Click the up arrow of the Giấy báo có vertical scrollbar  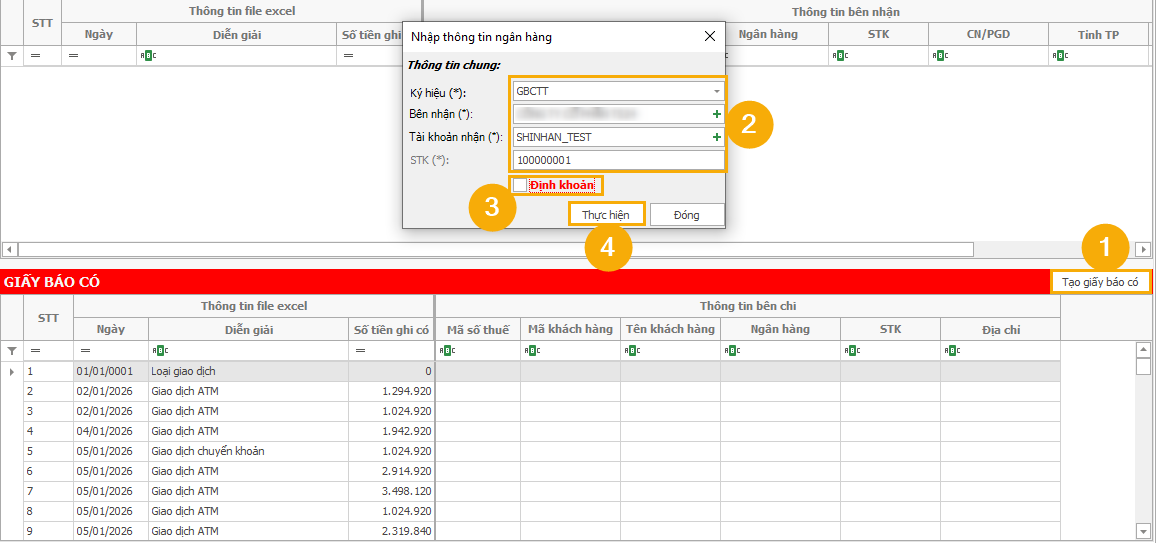coord(1143,349)
